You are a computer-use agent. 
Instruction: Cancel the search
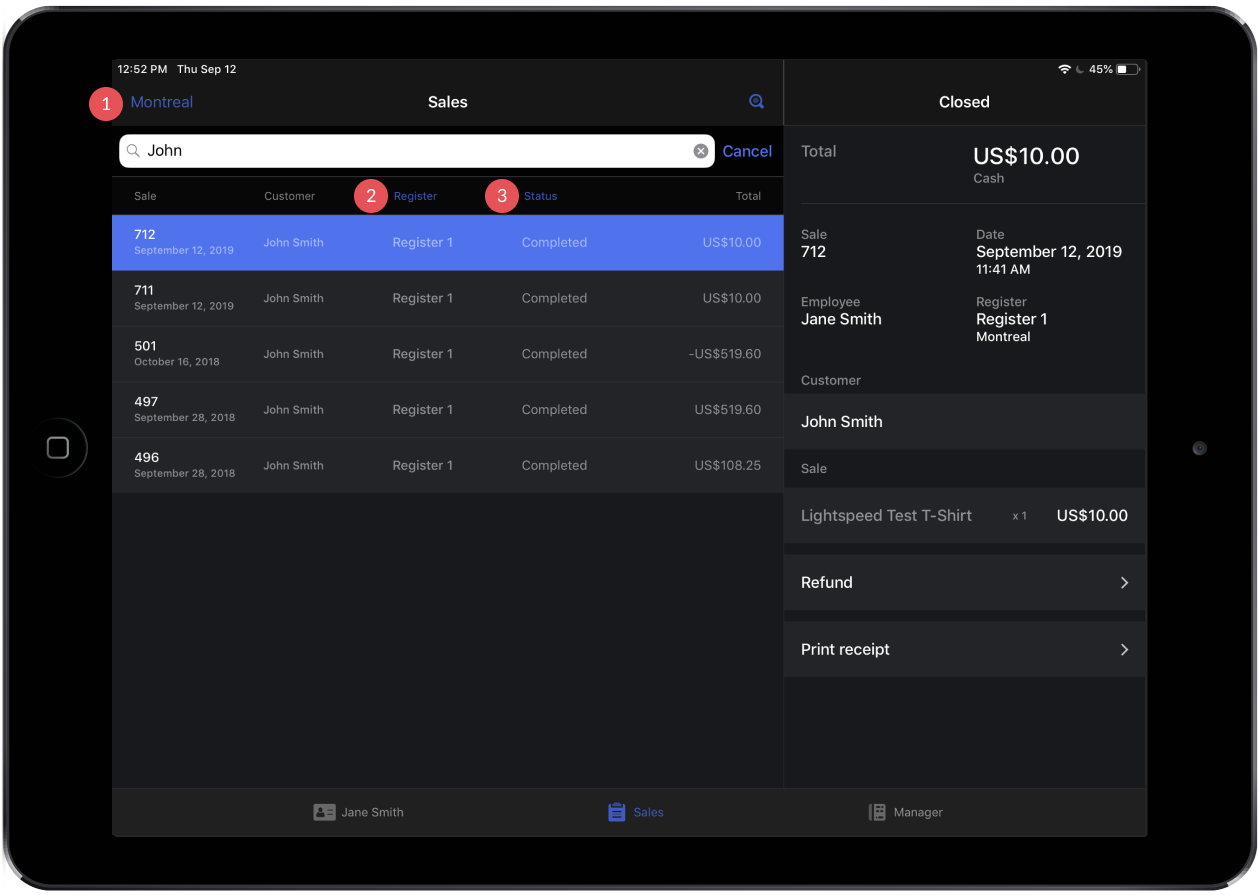pyautogui.click(x=747, y=151)
